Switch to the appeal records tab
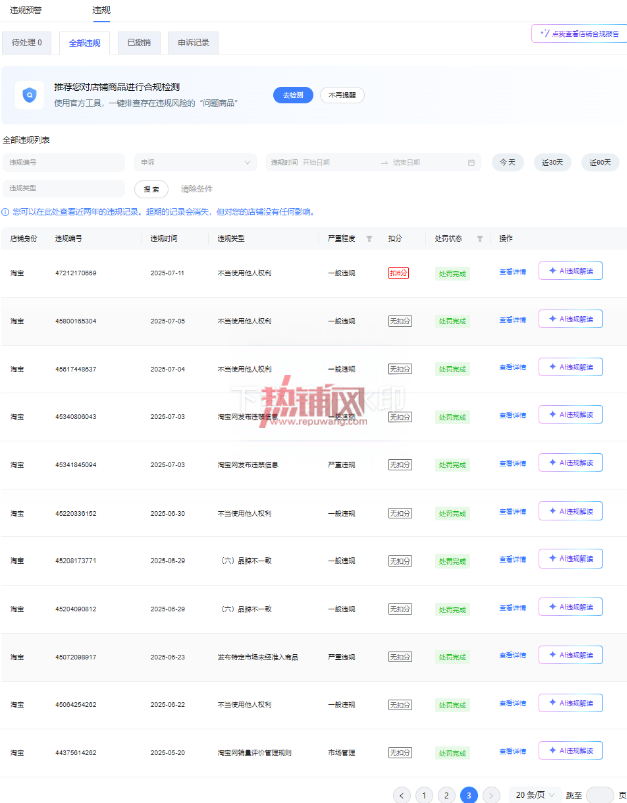The width and height of the screenshot is (627, 803). [193, 43]
